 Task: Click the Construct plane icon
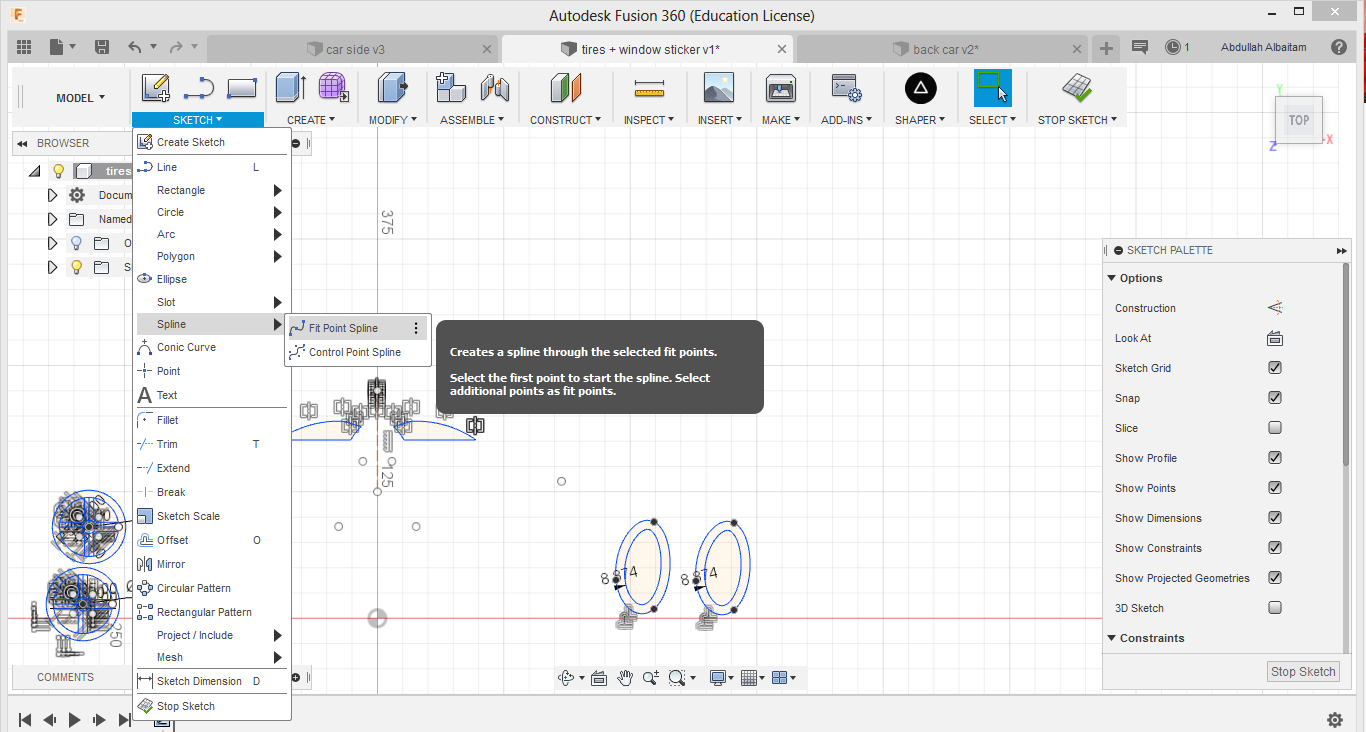coord(566,88)
